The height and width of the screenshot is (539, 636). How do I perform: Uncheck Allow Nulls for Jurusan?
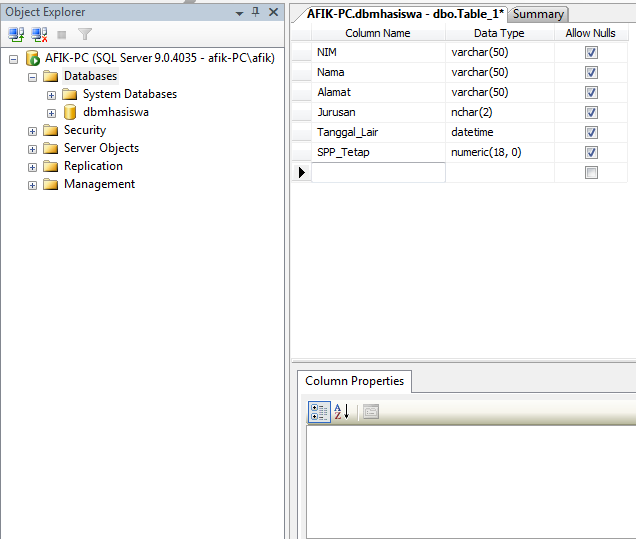pyautogui.click(x=591, y=112)
